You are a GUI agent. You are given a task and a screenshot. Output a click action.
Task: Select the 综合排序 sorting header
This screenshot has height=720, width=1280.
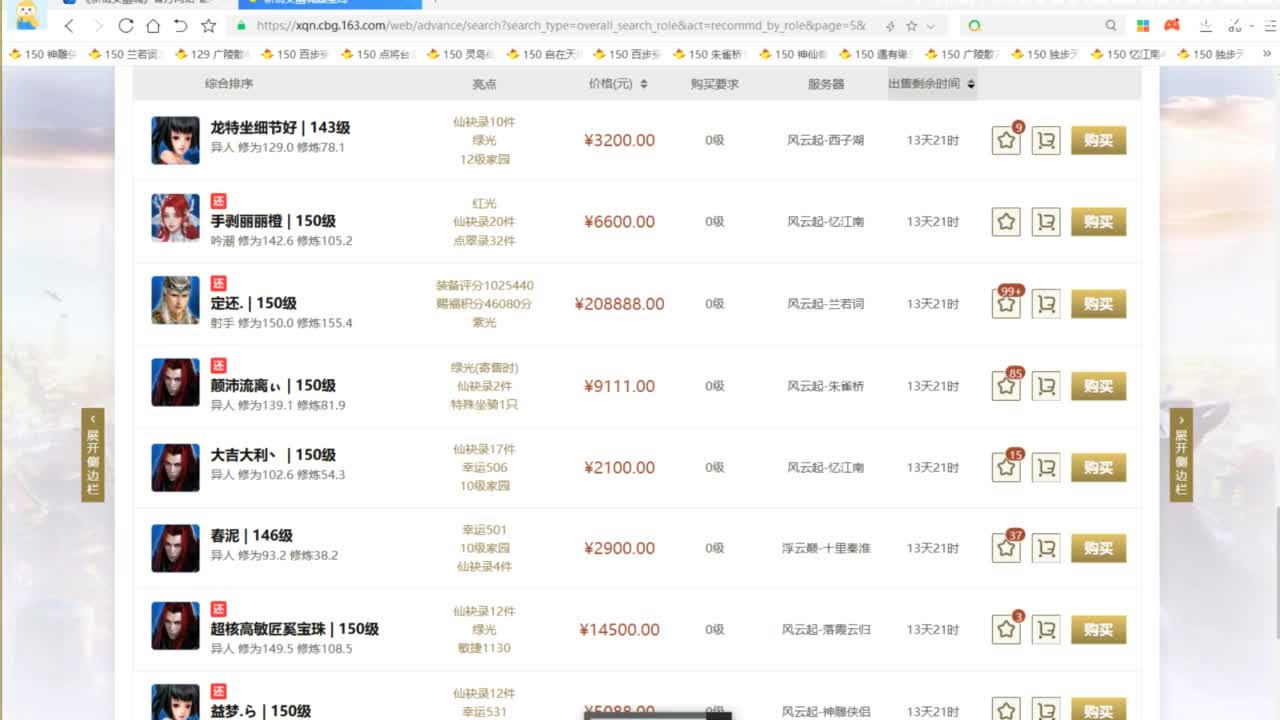point(229,84)
